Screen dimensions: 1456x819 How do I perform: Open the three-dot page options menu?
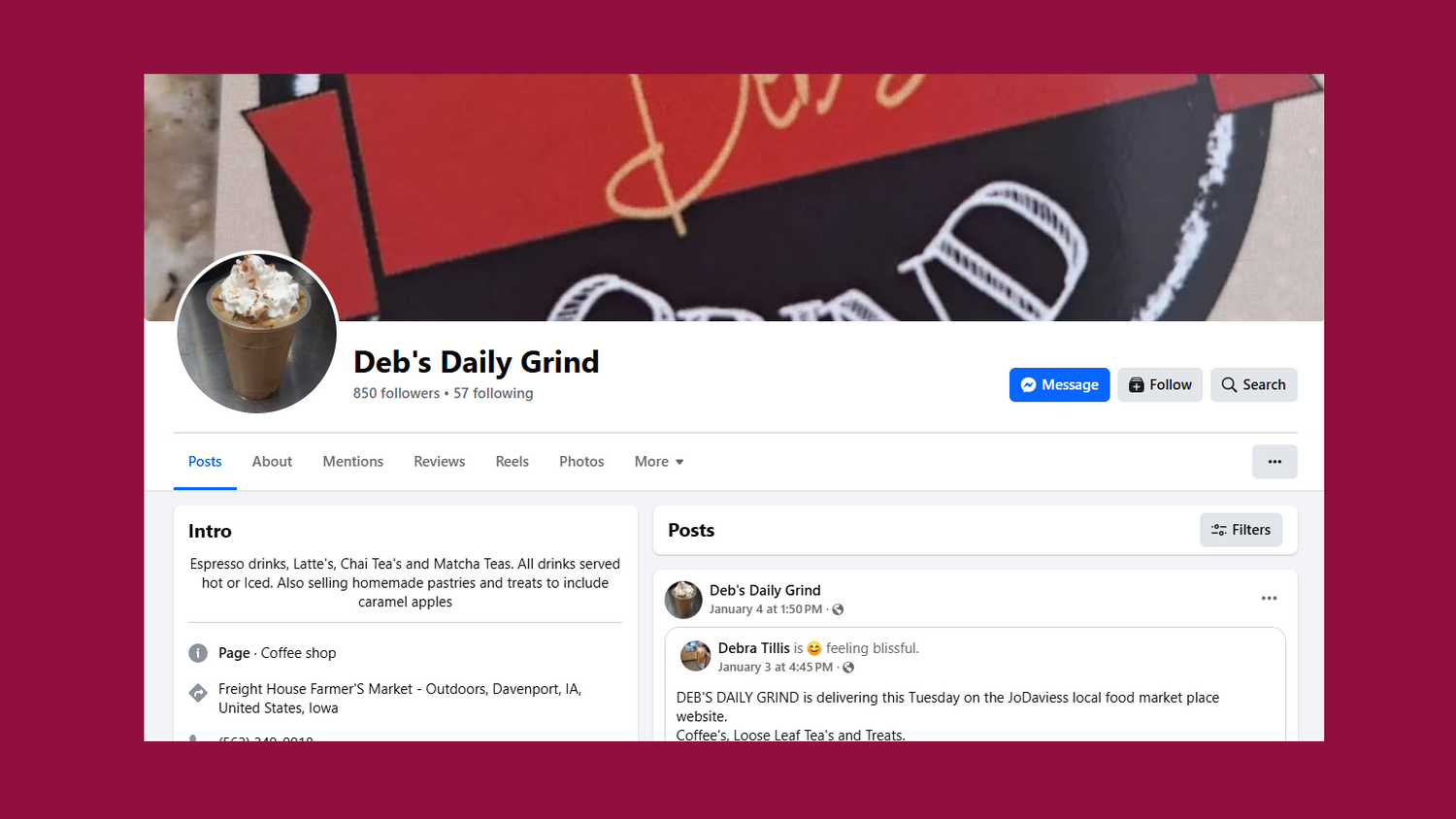pyautogui.click(x=1274, y=462)
